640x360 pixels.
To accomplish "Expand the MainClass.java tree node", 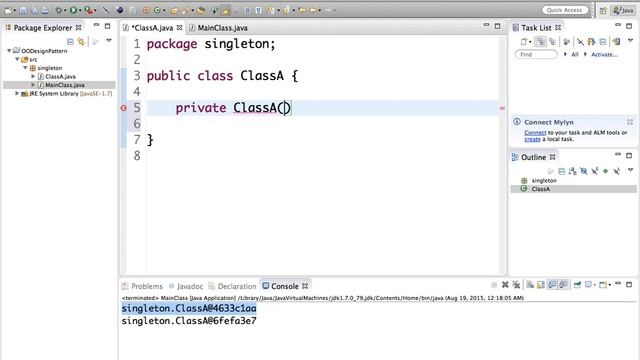I will click(33, 85).
